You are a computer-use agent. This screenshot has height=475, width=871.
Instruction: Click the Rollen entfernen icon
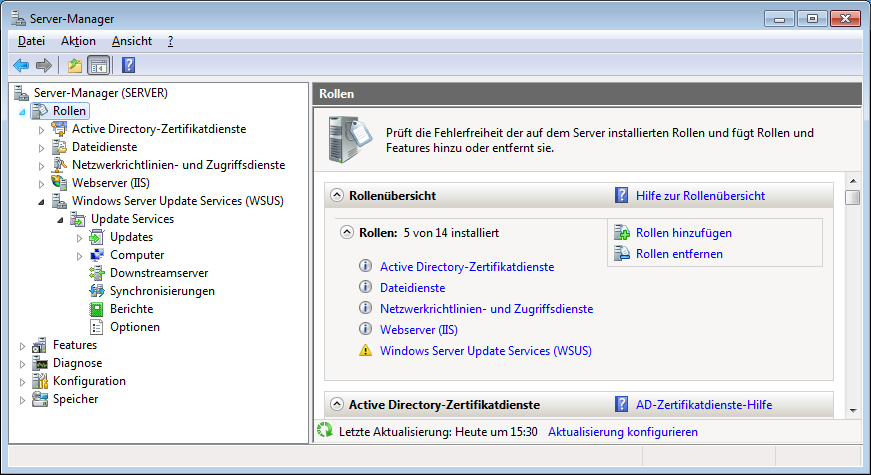[x=622, y=253]
